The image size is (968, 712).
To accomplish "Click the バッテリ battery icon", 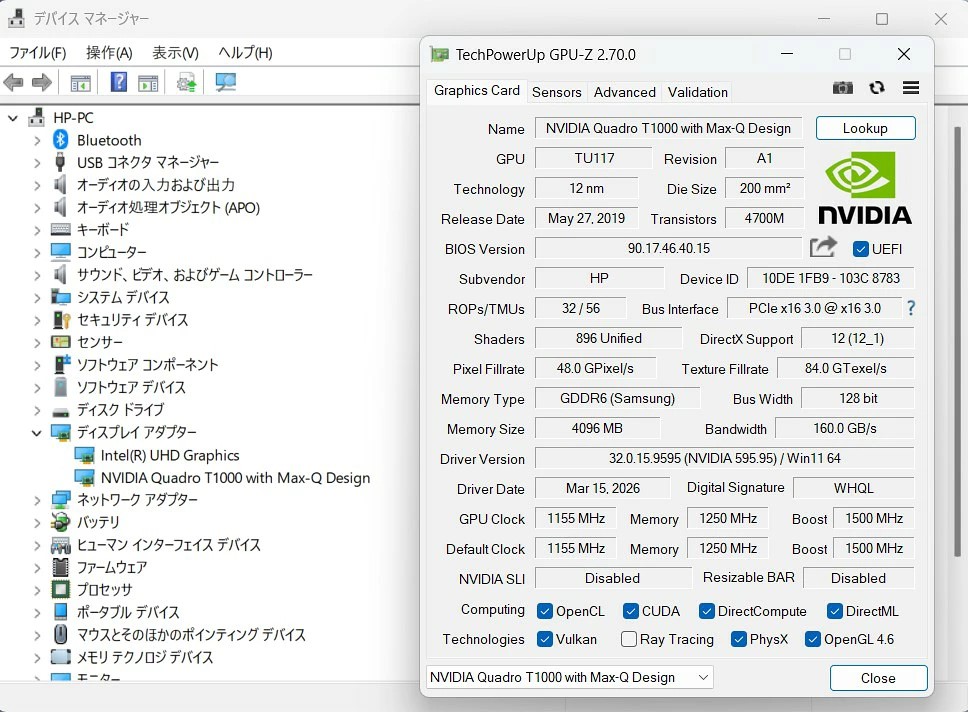I will click(60, 522).
